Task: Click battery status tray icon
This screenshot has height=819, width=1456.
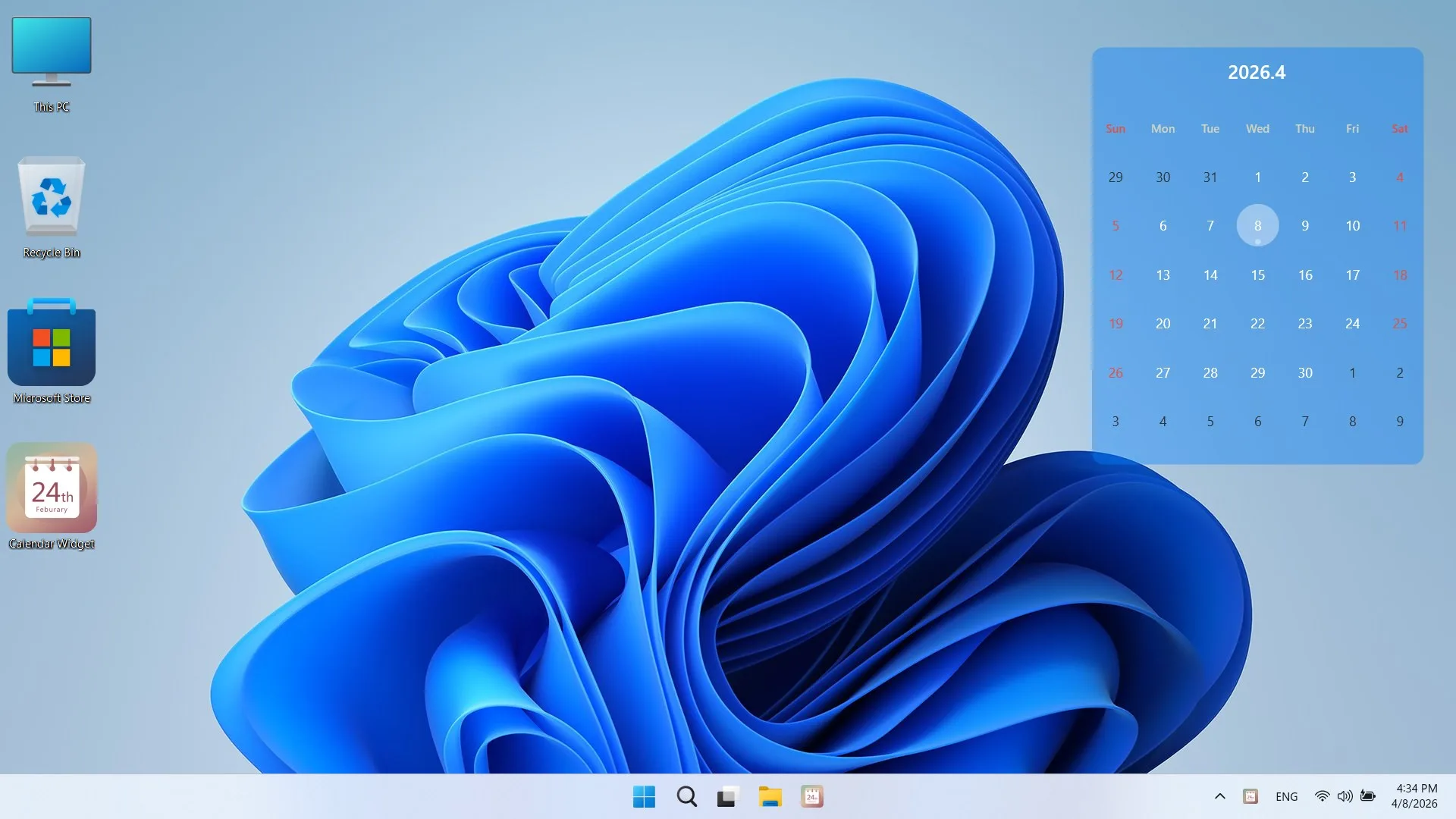Action: pyautogui.click(x=1368, y=796)
